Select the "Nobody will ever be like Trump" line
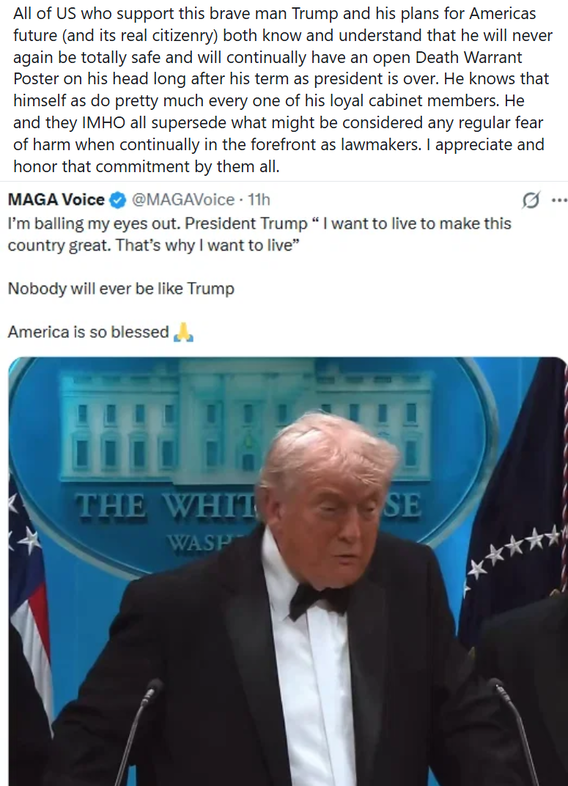 coord(121,289)
